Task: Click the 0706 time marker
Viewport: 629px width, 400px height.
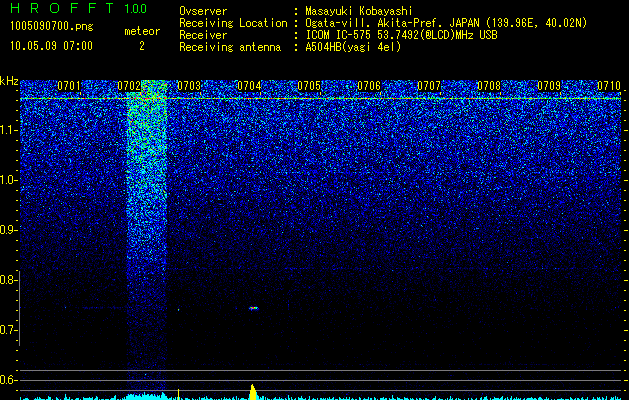Action: (369, 86)
